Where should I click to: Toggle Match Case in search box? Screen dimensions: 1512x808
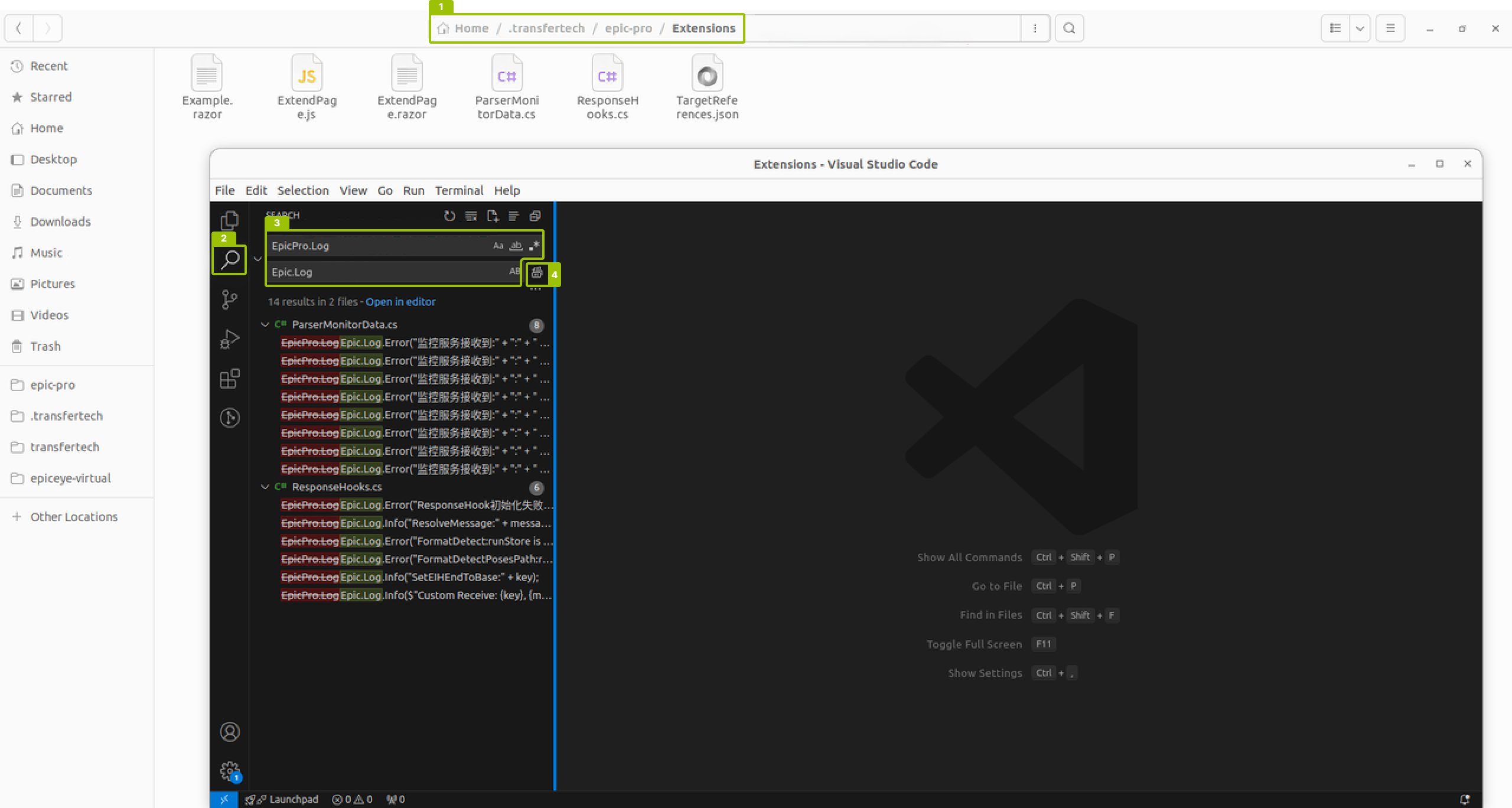click(x=498, y=246)
